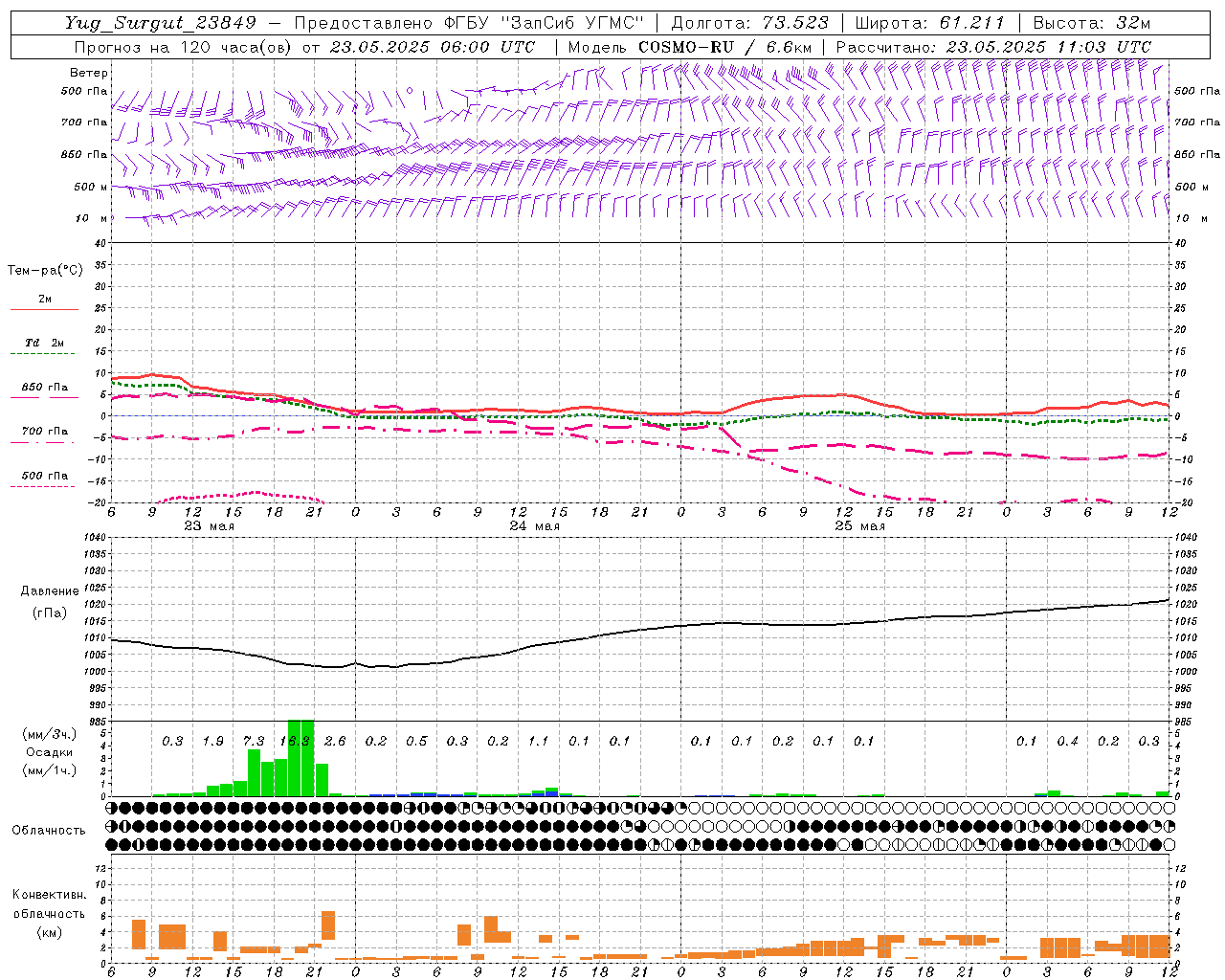Click the 0.4 precipitation value
Screen dimensions: 1225x980
click(x=1068, y=742)
